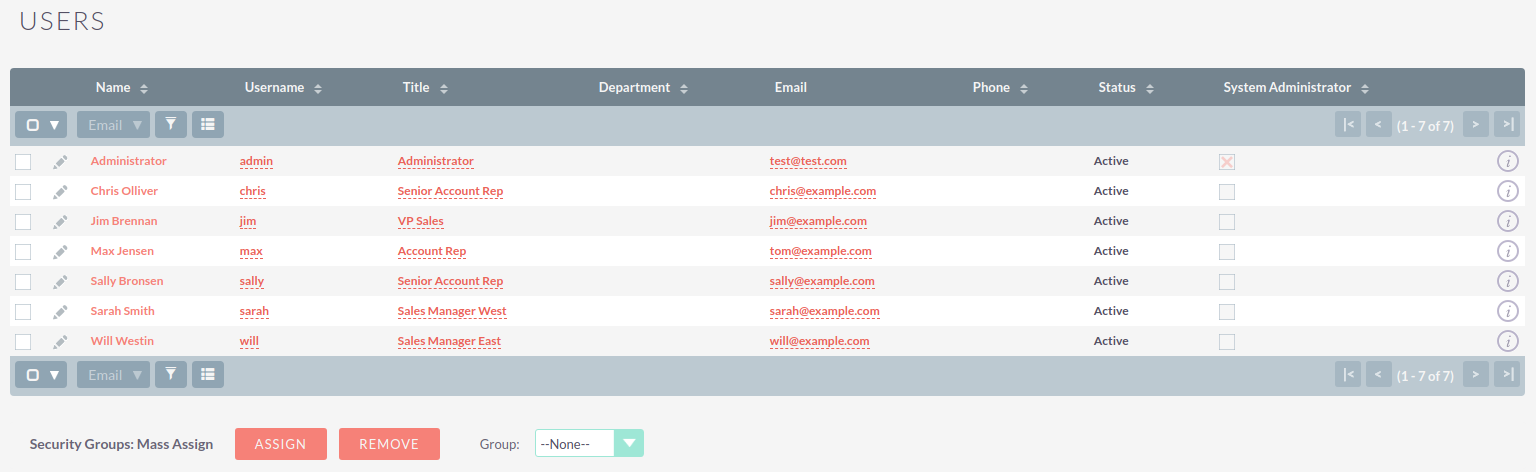Sort by System Administrator column
This screenshot has width=1536, height=472.
tap(1296, 87)
